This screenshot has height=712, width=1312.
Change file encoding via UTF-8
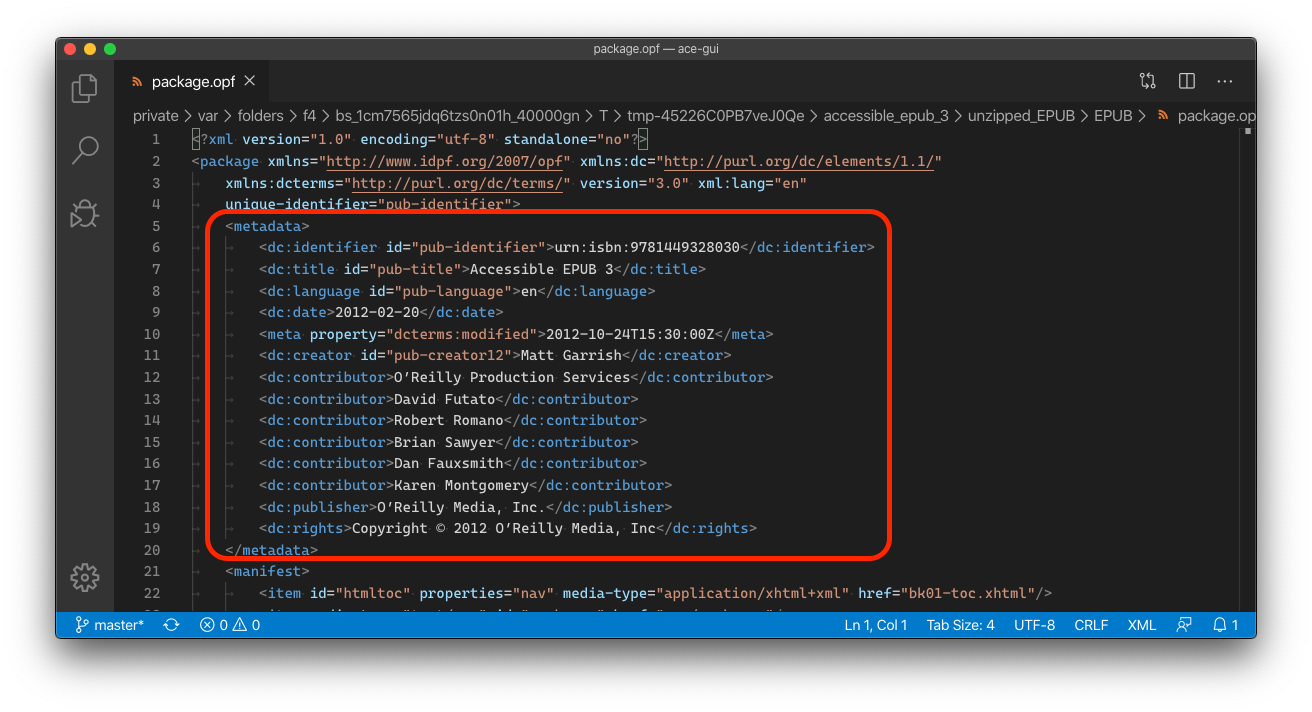point(1034,625)
